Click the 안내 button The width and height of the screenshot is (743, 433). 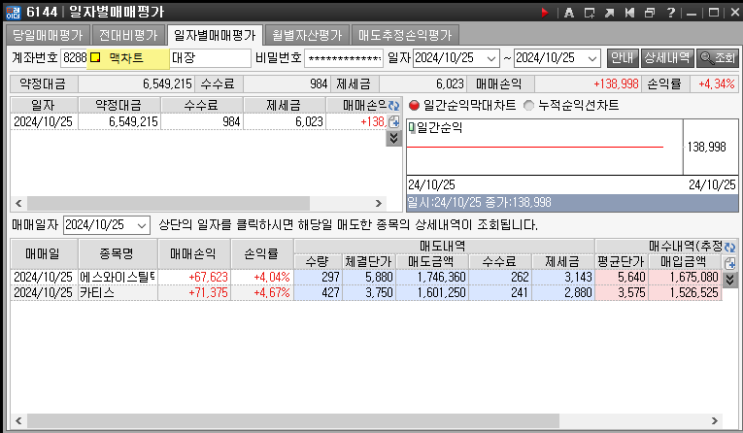coord(622,58)
